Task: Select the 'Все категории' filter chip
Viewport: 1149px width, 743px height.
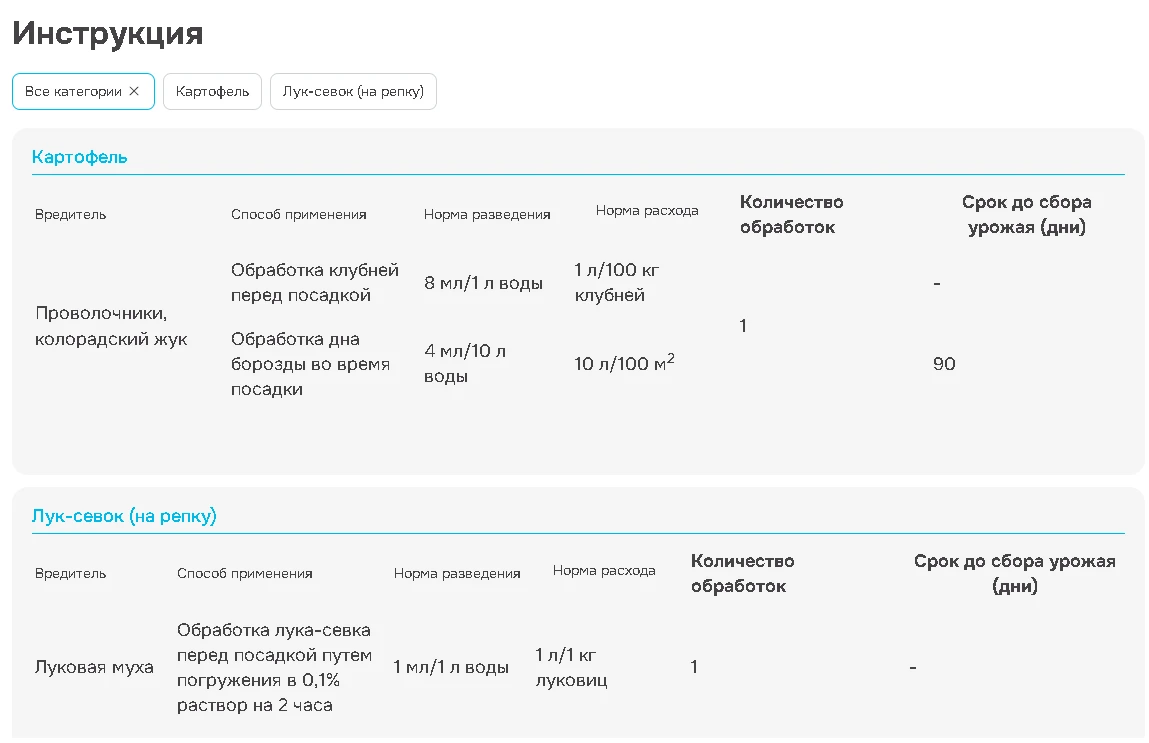Action: pyautogui.click(x=72, y=91)
